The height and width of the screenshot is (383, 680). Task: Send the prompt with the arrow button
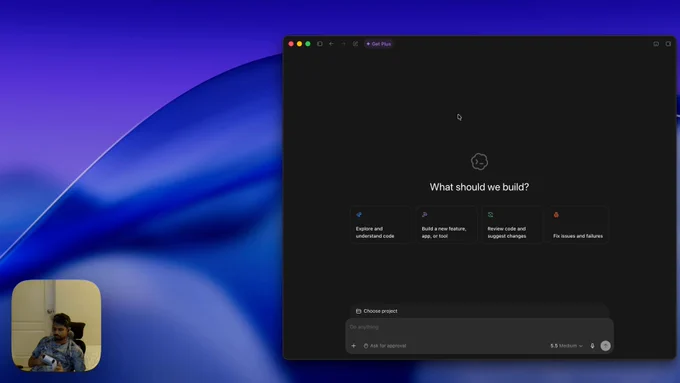[605, 346]
